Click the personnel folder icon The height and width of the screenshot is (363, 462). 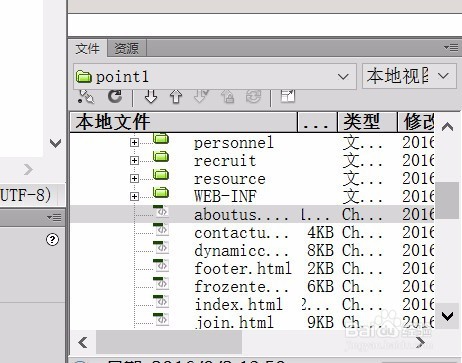click(x=161, y=139)
